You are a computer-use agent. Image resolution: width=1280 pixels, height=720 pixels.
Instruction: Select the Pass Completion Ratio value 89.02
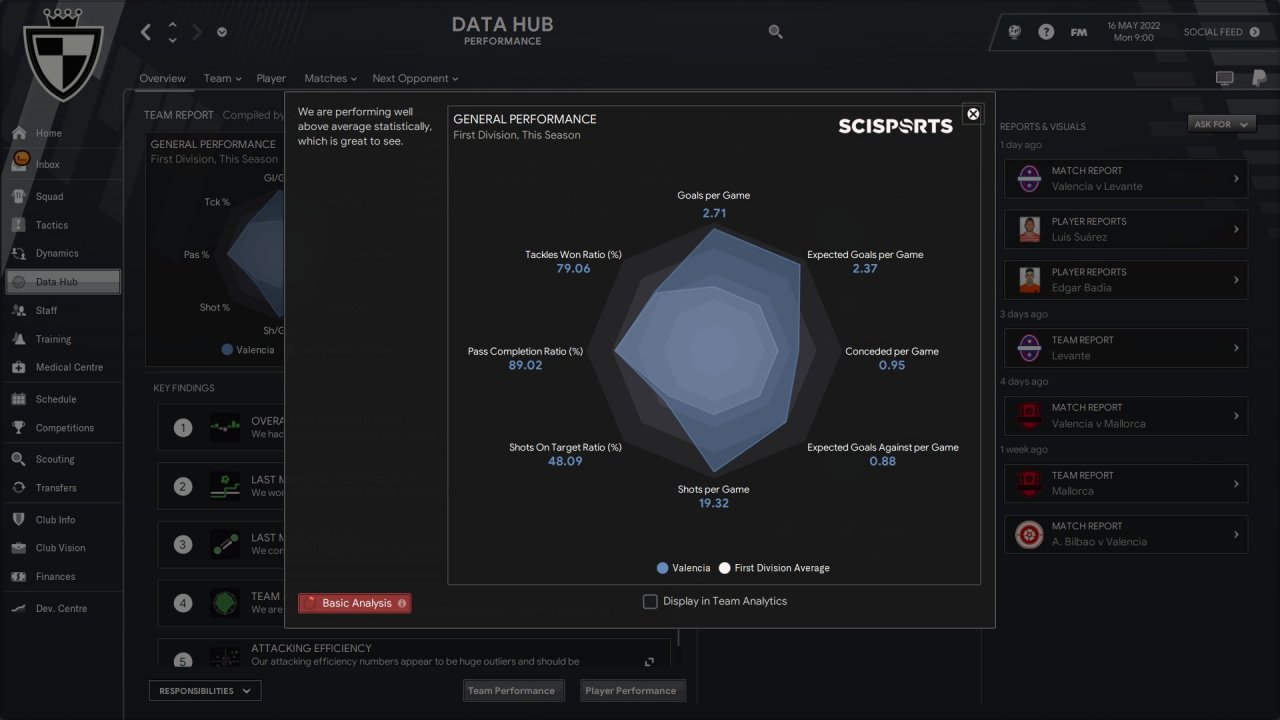point(525,366)
